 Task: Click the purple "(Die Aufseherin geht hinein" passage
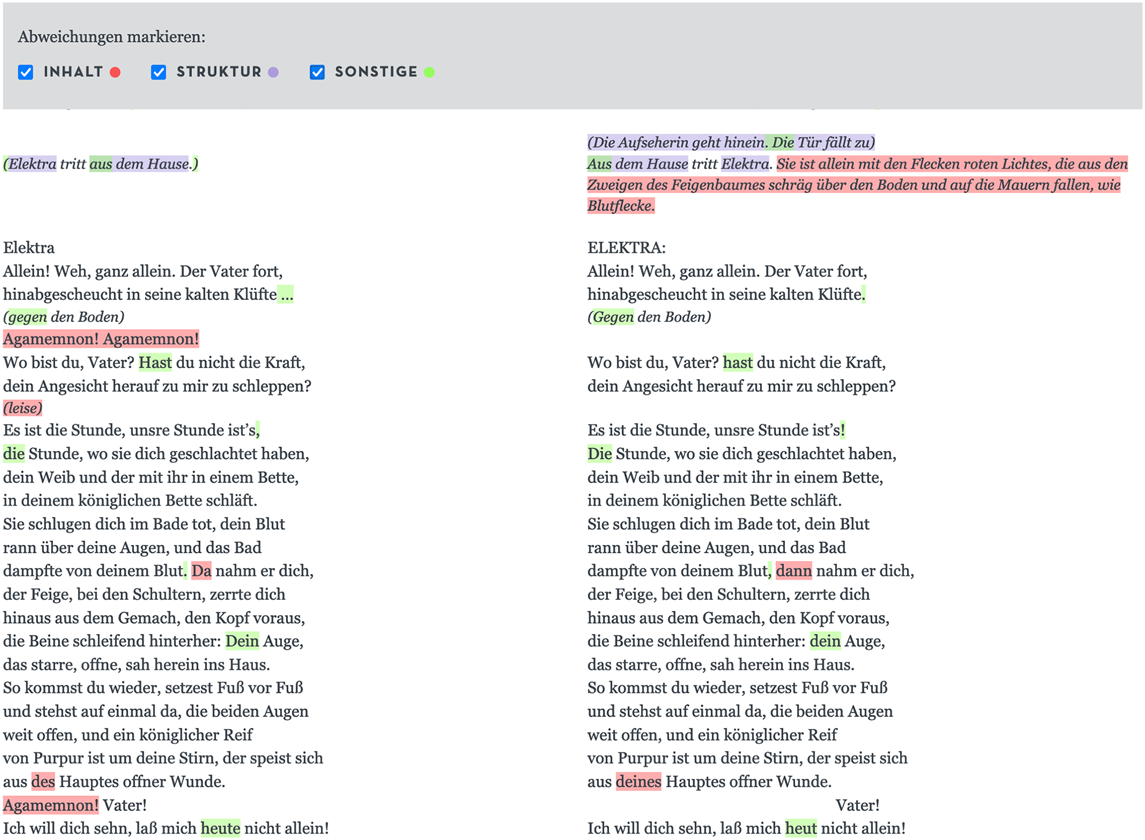tap(675, 142)
